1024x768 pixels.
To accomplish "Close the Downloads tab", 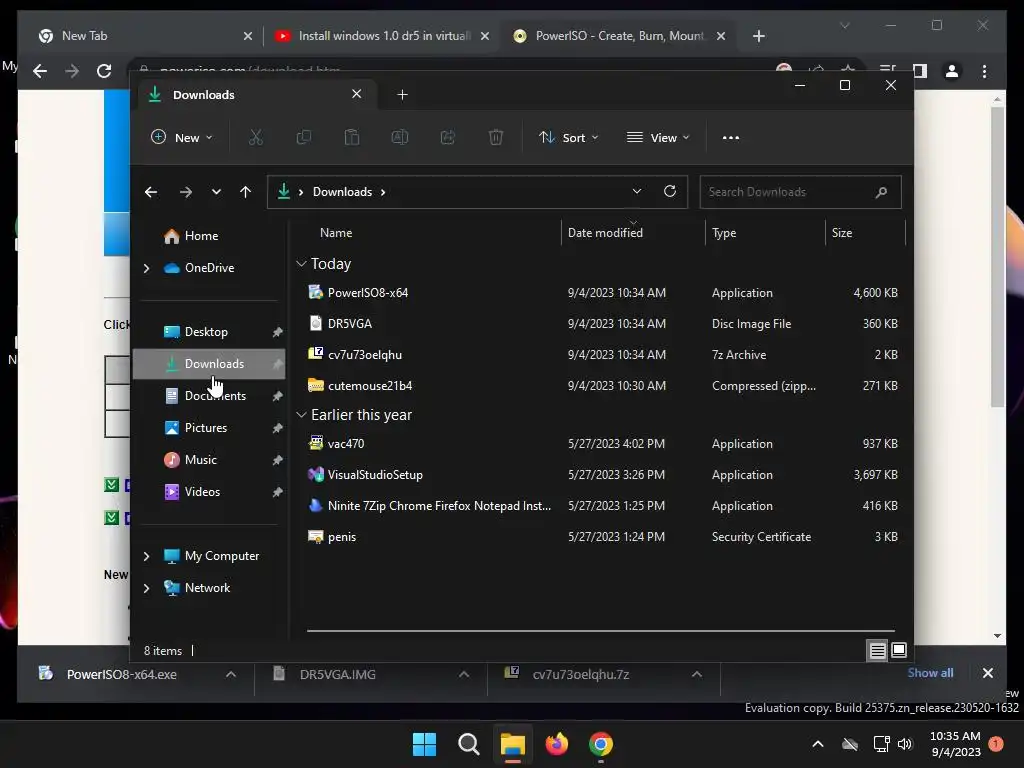I will coord(357,94).
